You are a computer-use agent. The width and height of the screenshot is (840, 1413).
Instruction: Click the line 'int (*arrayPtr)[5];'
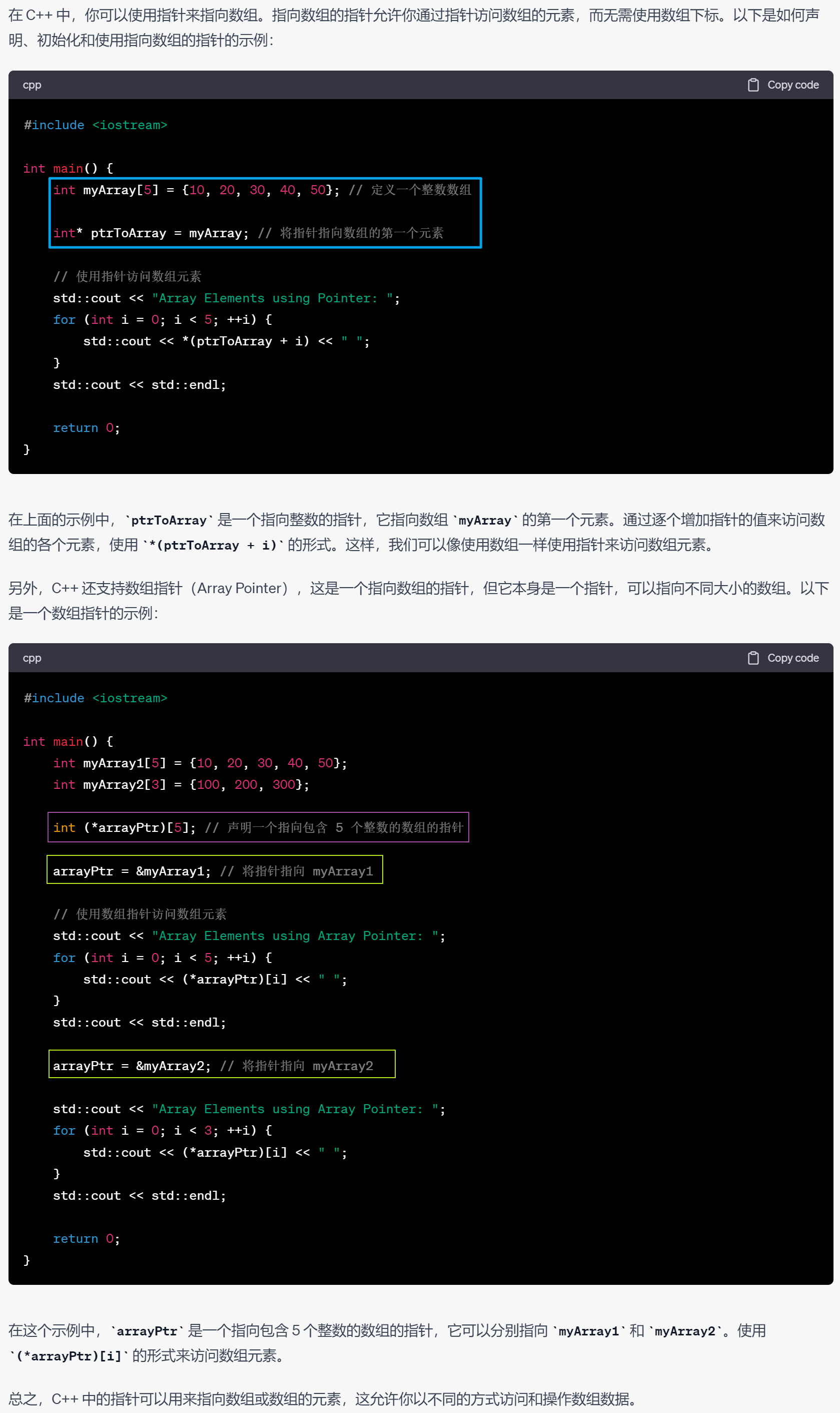125,828
